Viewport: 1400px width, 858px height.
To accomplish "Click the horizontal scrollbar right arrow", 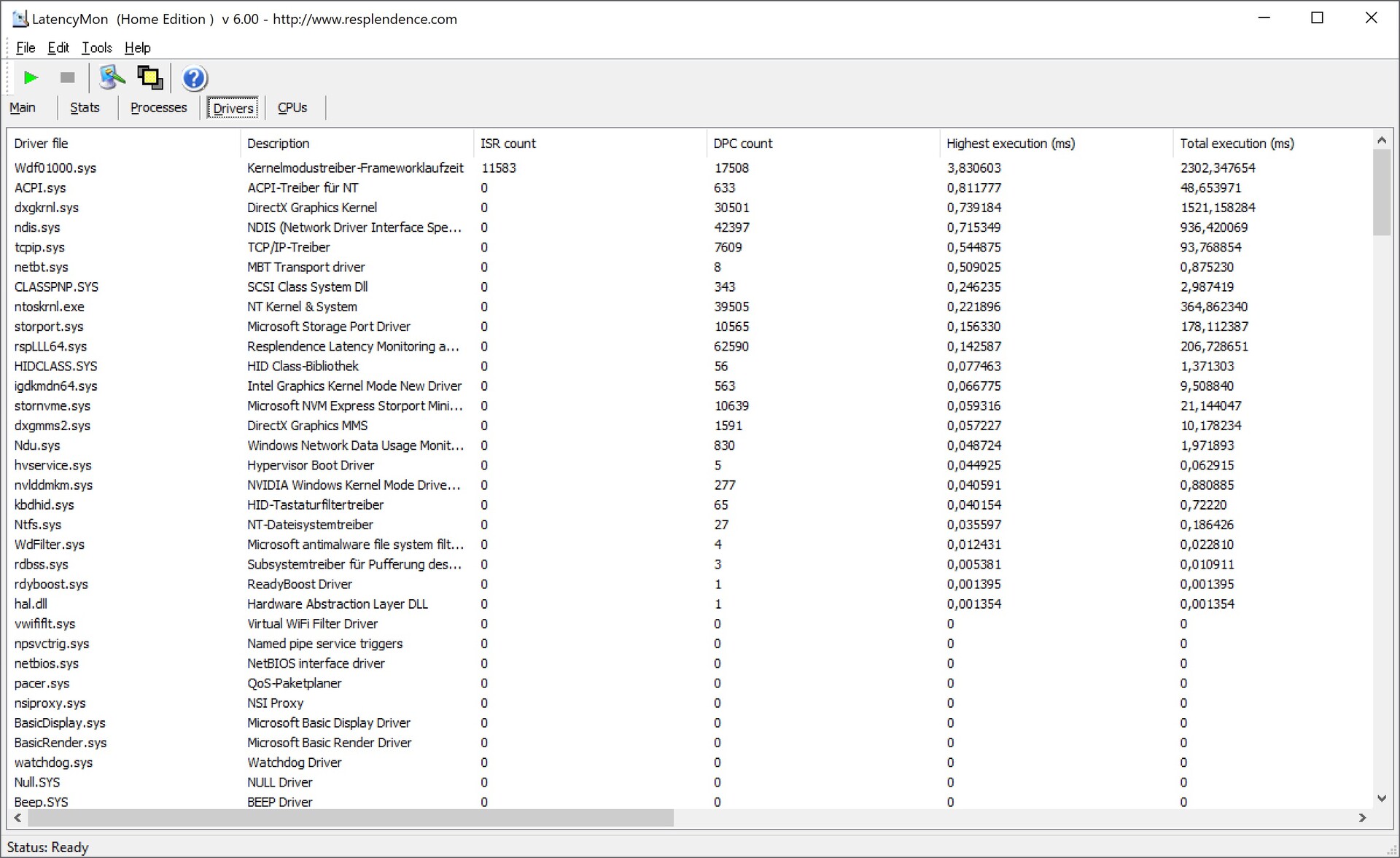I will [1362, 818].
